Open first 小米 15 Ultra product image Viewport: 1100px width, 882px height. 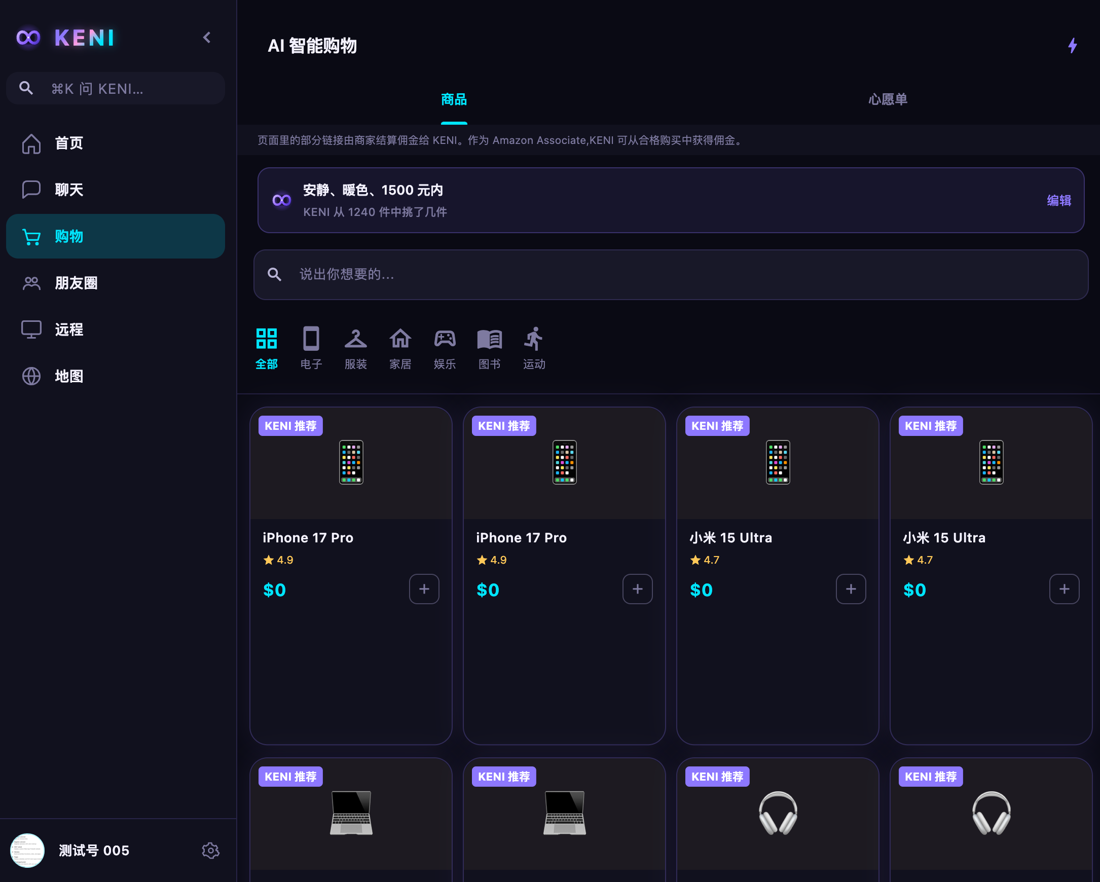pos(778,463)
